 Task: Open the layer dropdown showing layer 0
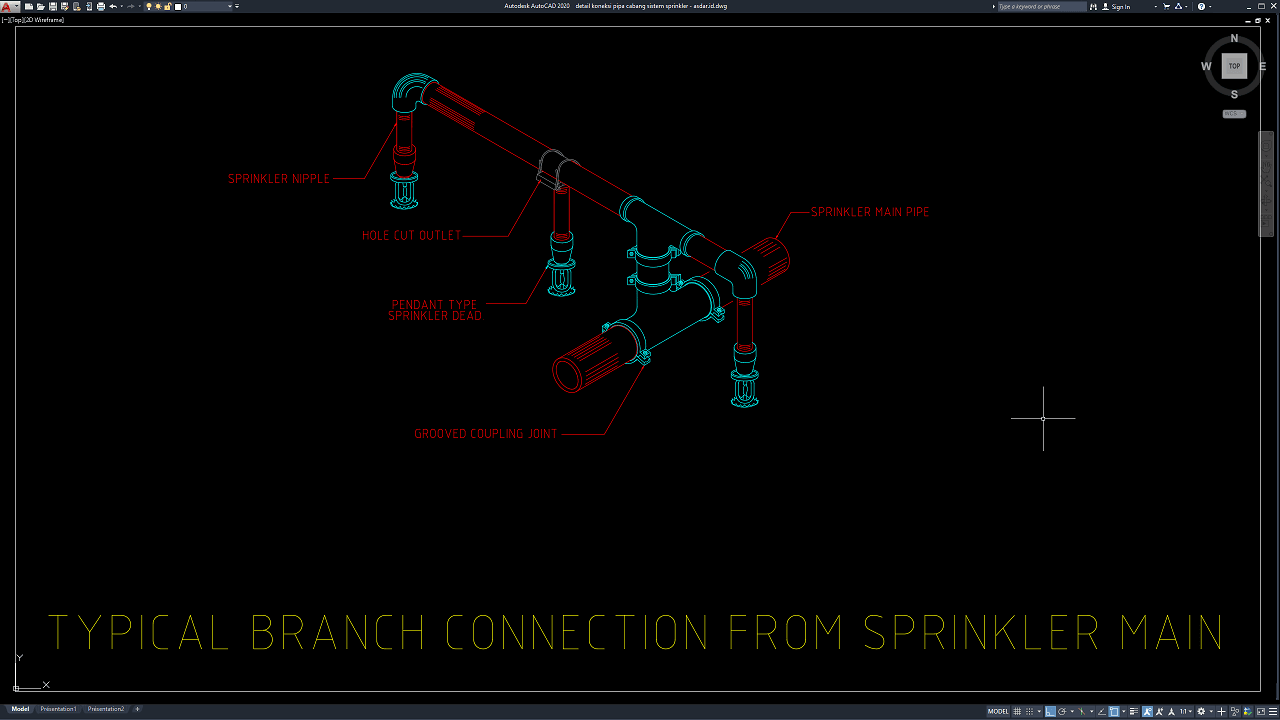click(205, 6)
